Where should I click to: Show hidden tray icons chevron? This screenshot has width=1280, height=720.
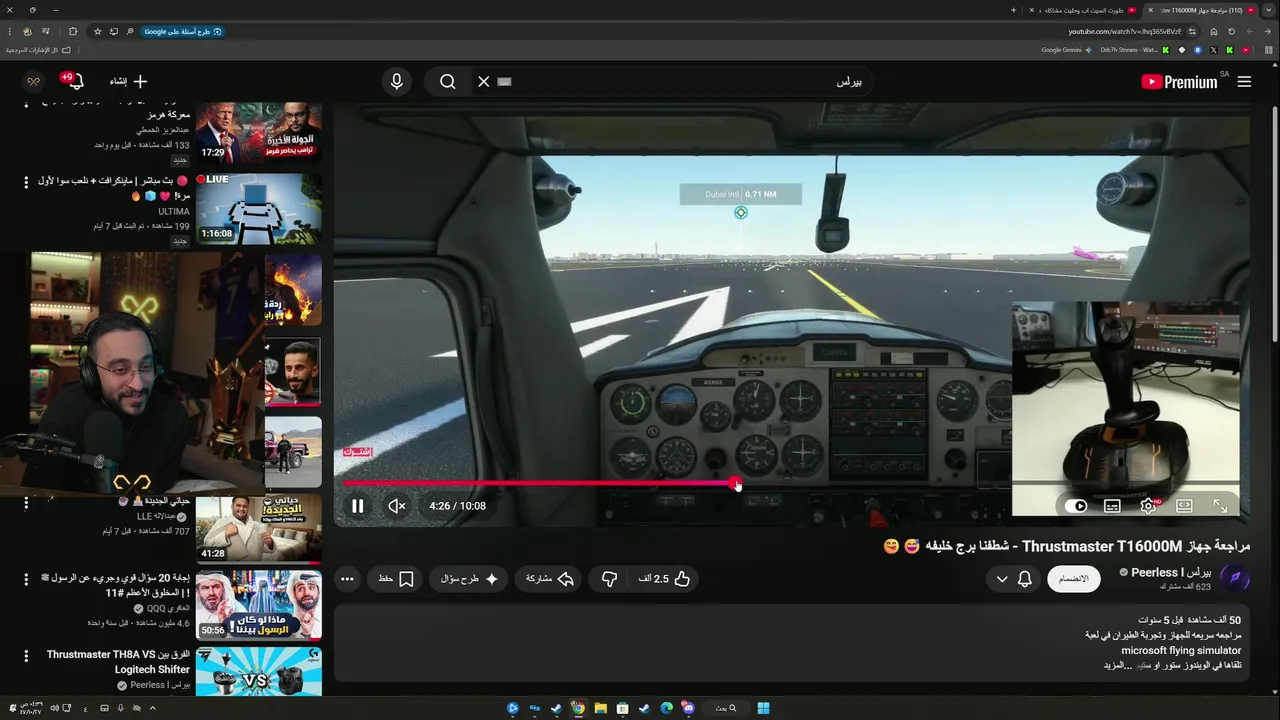(152, 708)
